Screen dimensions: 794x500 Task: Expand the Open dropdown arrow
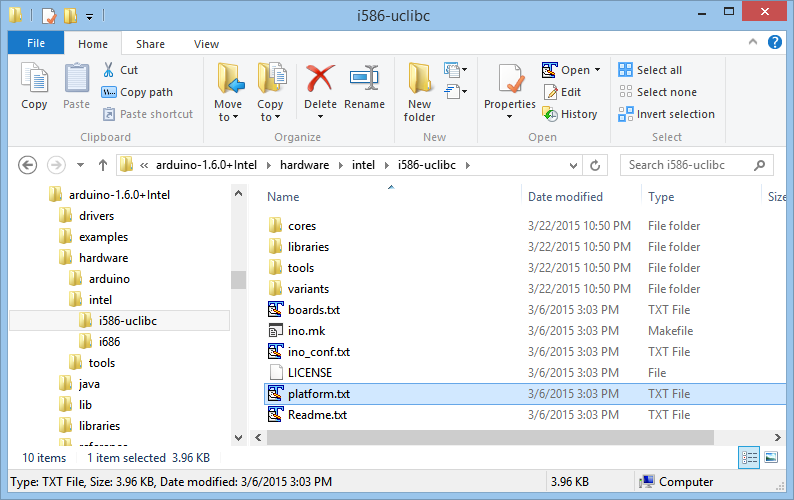598,70
